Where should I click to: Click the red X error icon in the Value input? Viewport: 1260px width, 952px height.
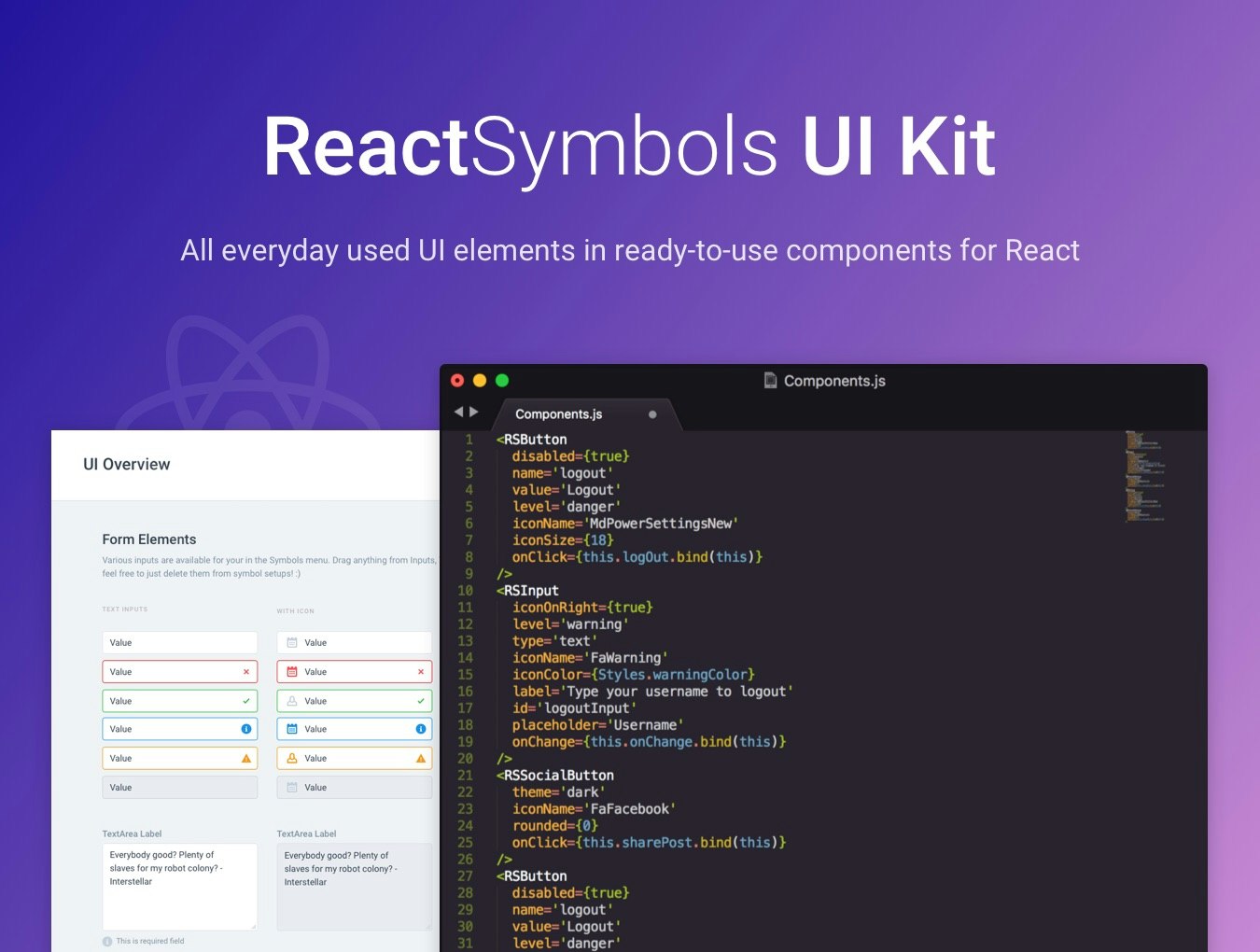[245, 671]
